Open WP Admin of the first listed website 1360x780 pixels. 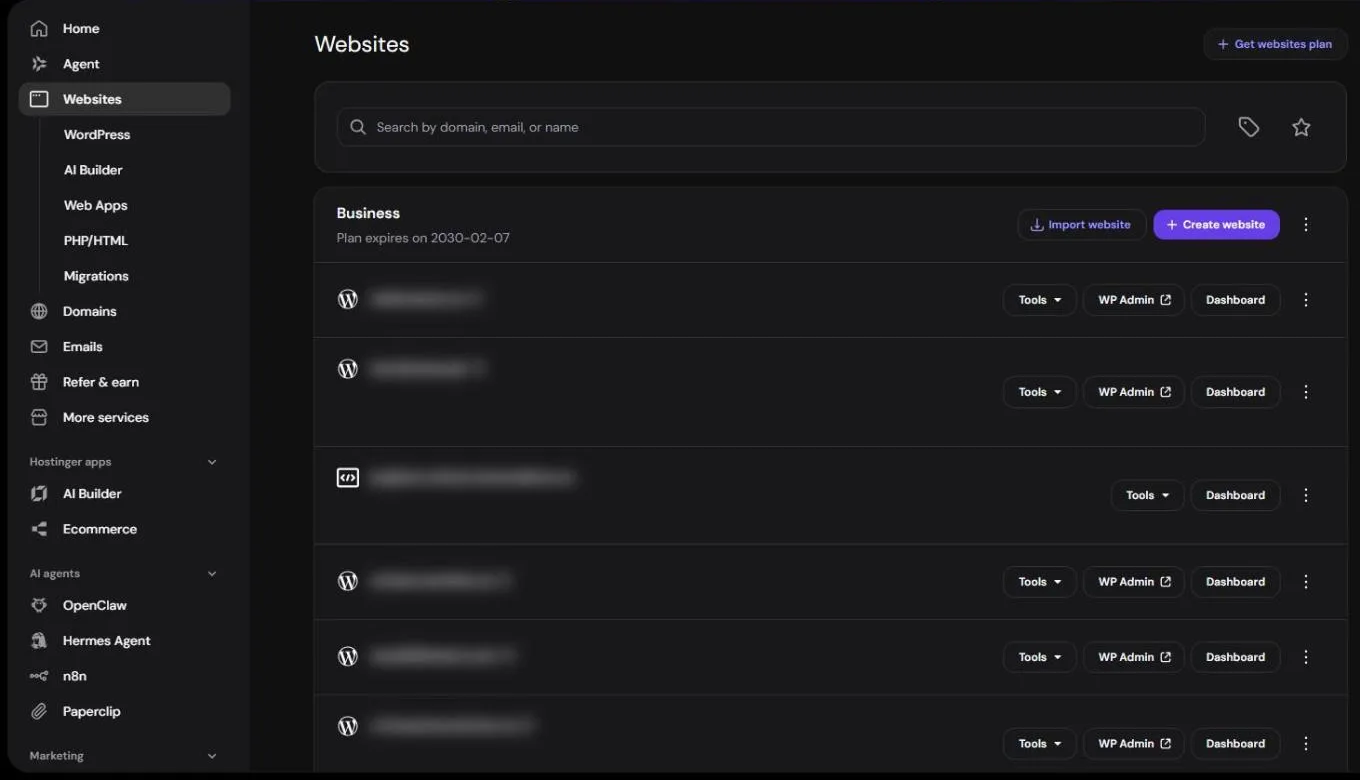pyautogui.click(x=1134, y=300)
